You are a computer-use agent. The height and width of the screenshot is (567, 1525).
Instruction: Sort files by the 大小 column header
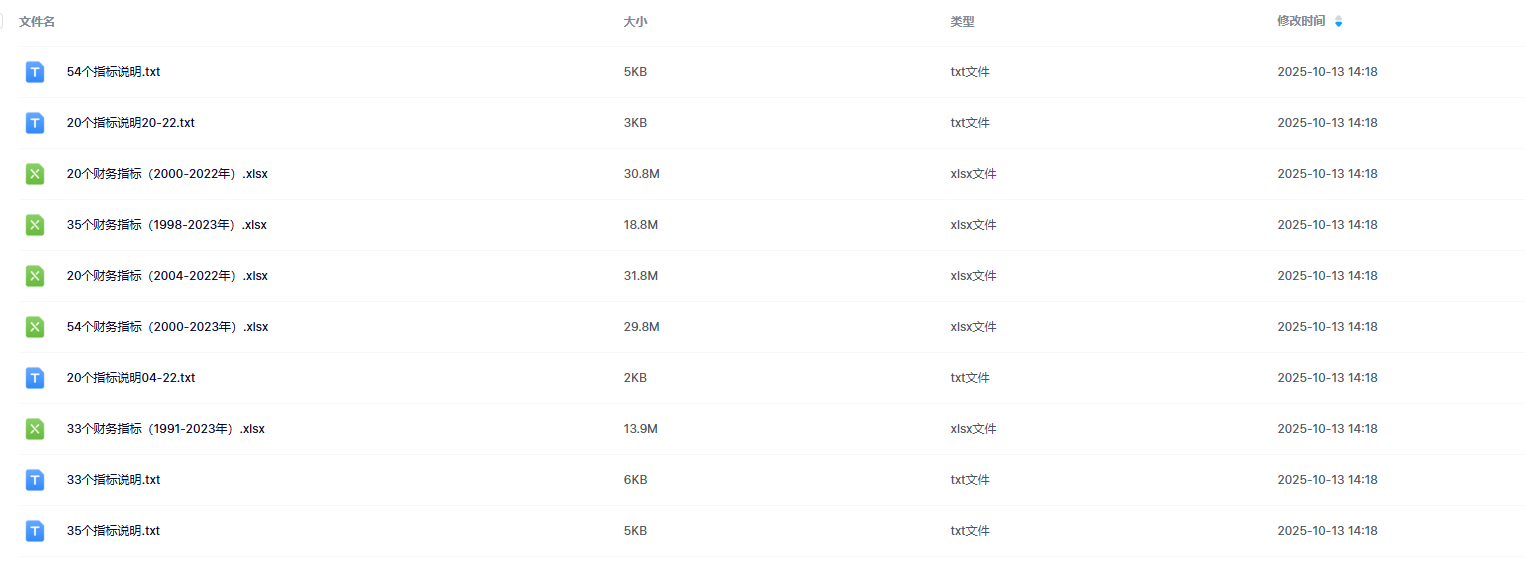coord(635,21)
